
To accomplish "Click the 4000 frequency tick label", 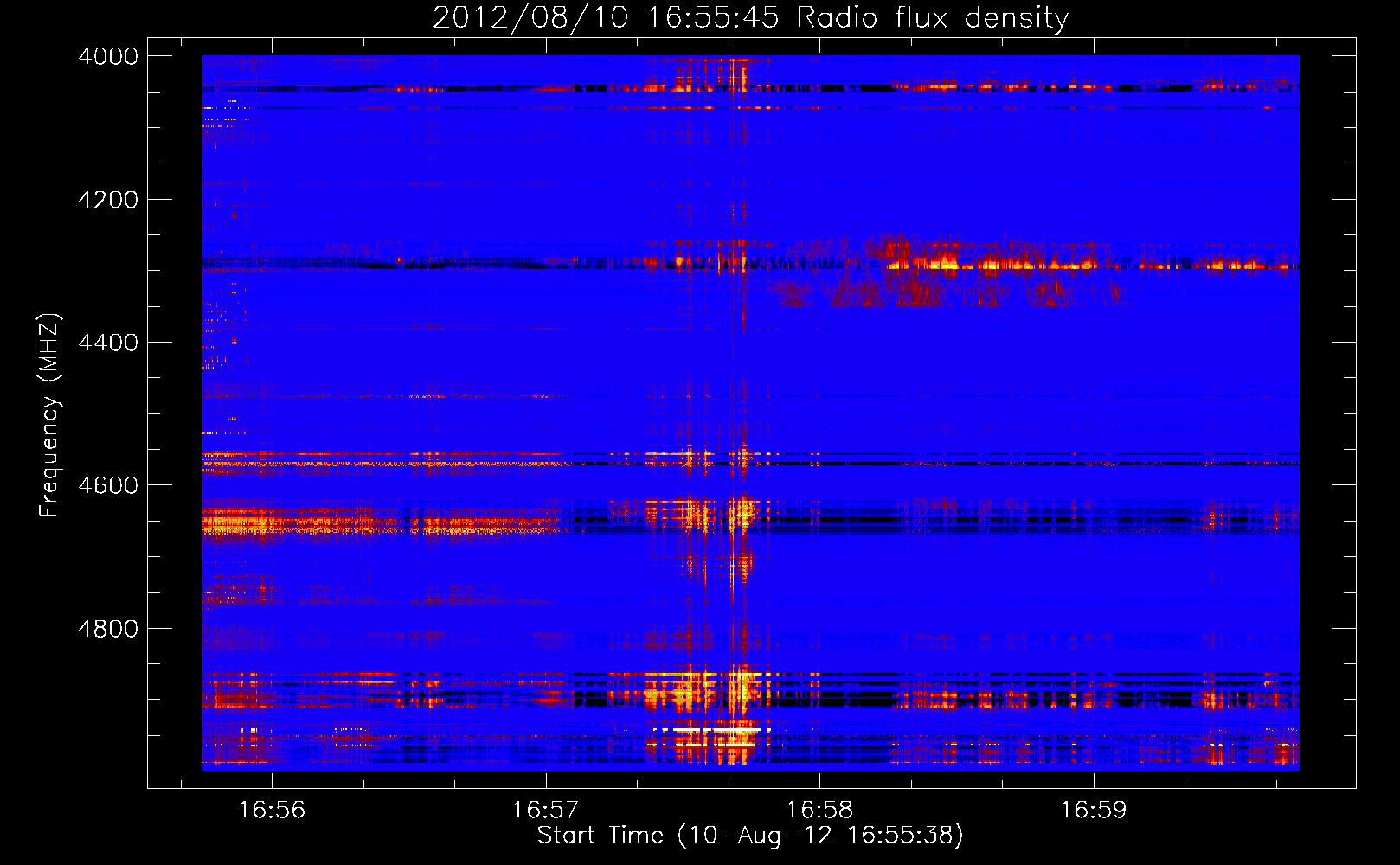I will [x=108, y=56].
